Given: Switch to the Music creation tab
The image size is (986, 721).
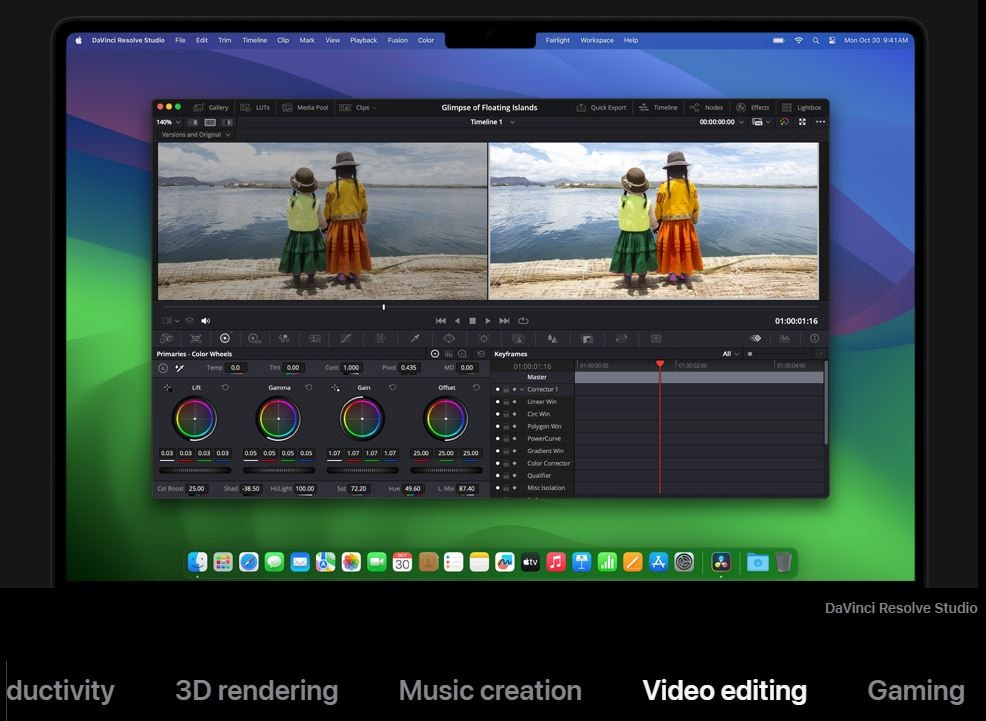Looking at the screenshot, I should (490, 691).
